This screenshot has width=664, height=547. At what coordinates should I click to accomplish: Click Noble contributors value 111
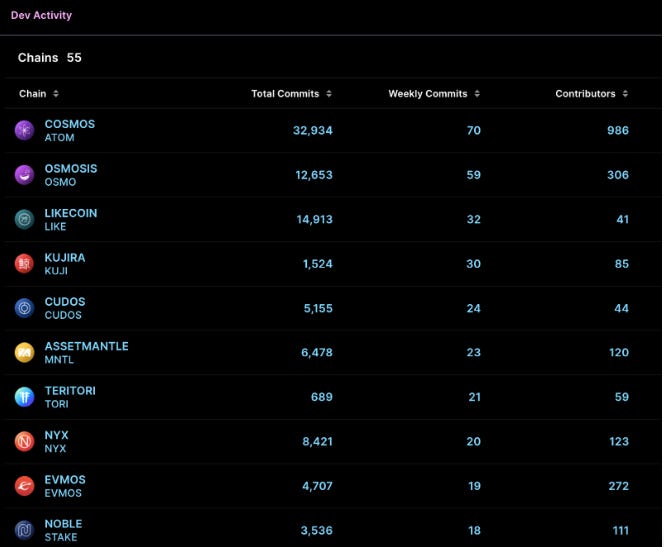tap(620, 530)
